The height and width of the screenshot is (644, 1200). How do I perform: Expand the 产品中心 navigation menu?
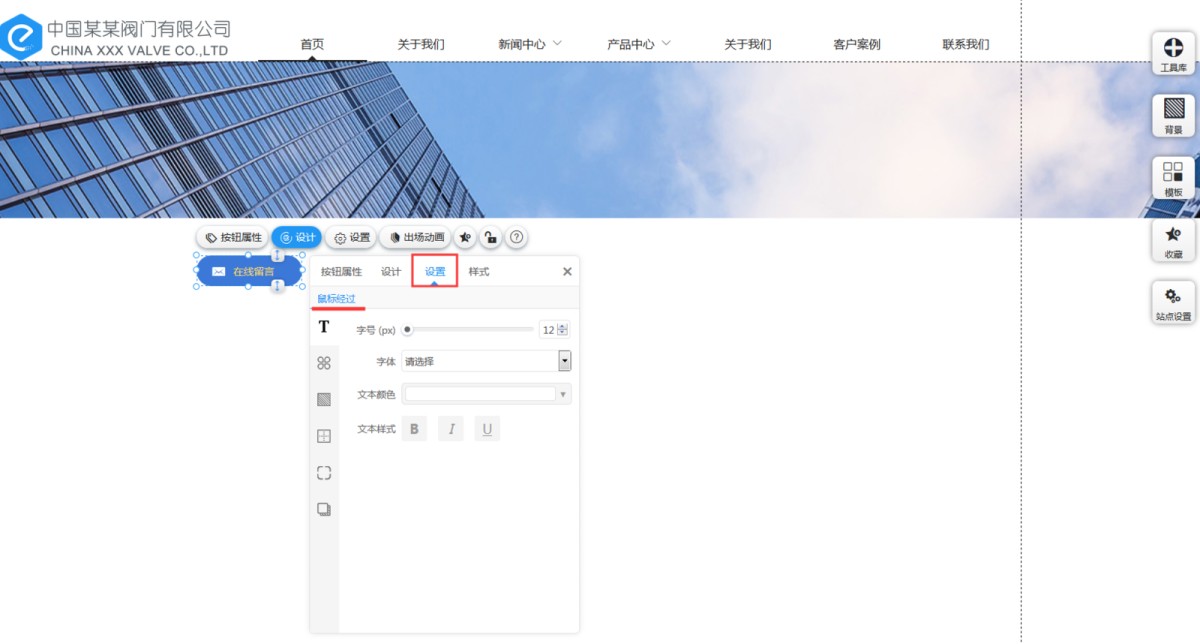point(639,44)
